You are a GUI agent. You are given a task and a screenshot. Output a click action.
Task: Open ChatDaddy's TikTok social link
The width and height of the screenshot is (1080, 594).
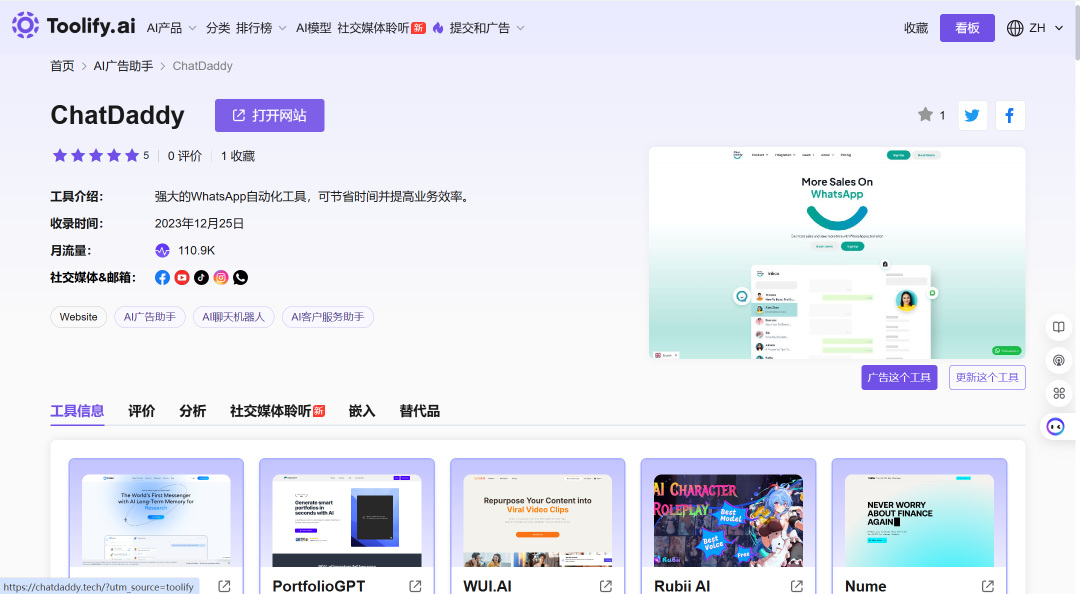tap(201, 278)
